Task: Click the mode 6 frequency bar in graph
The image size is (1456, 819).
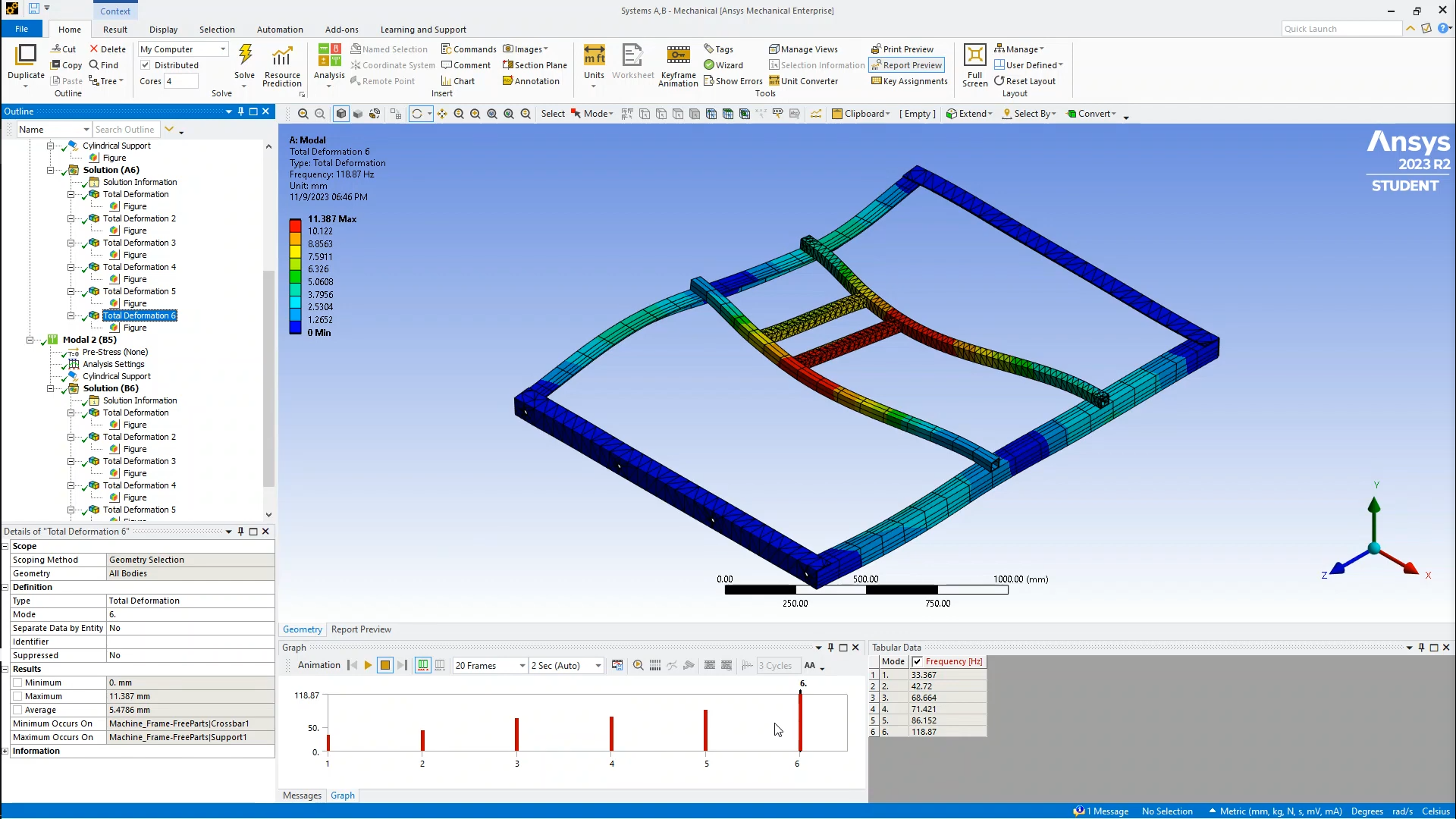Action: click(x=800, y=722)
